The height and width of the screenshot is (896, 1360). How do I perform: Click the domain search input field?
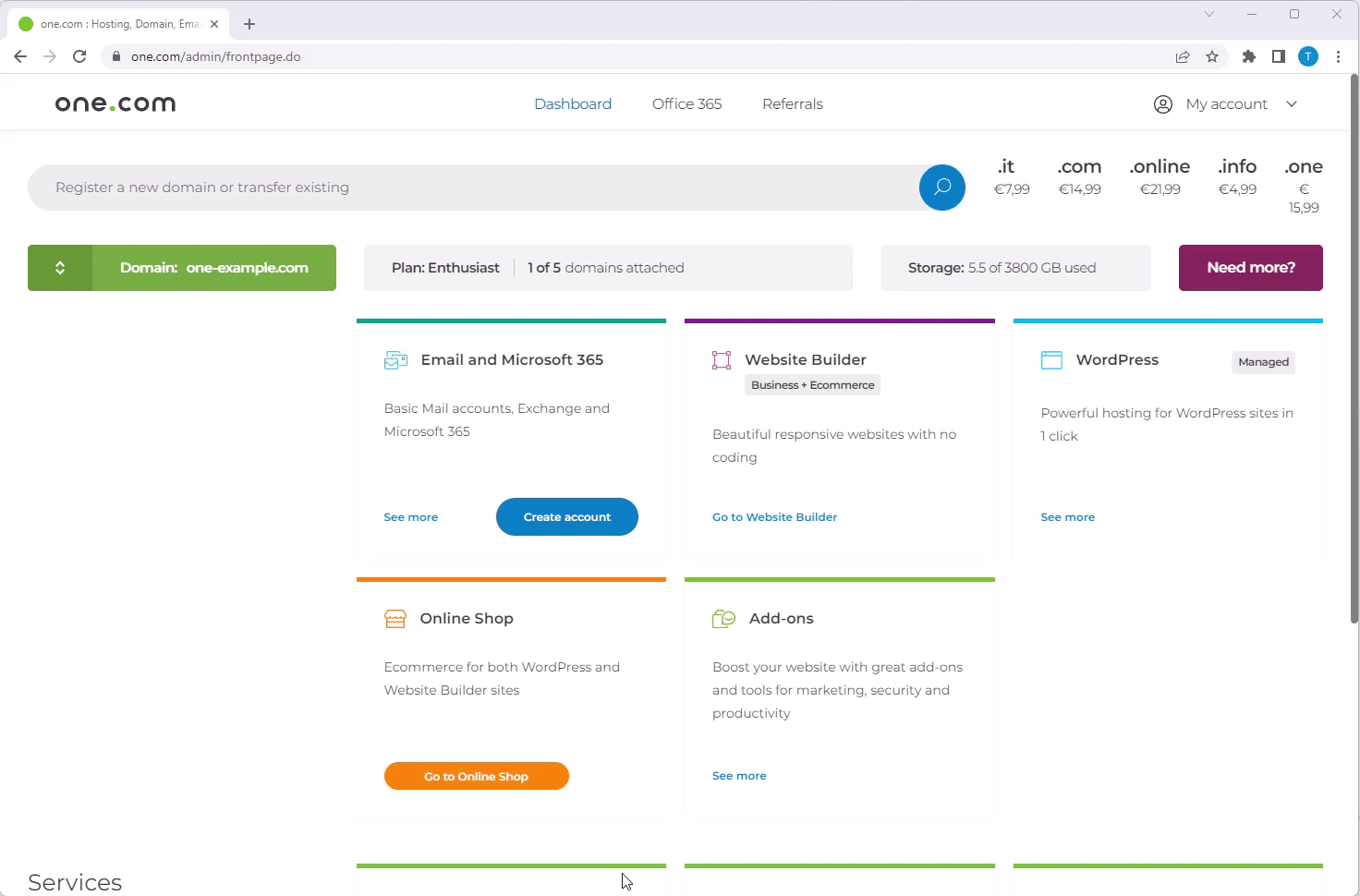click(x=471, y=188)
